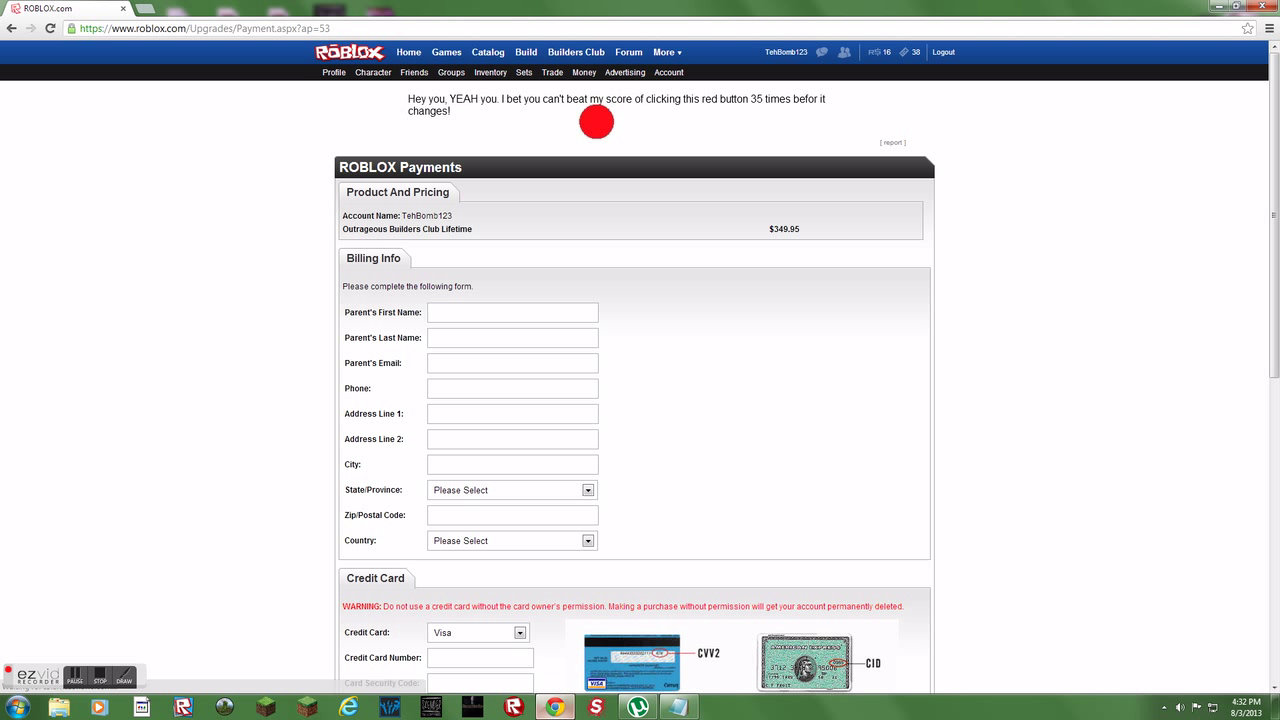Reload the page in Chrome

tap(50, 28)
